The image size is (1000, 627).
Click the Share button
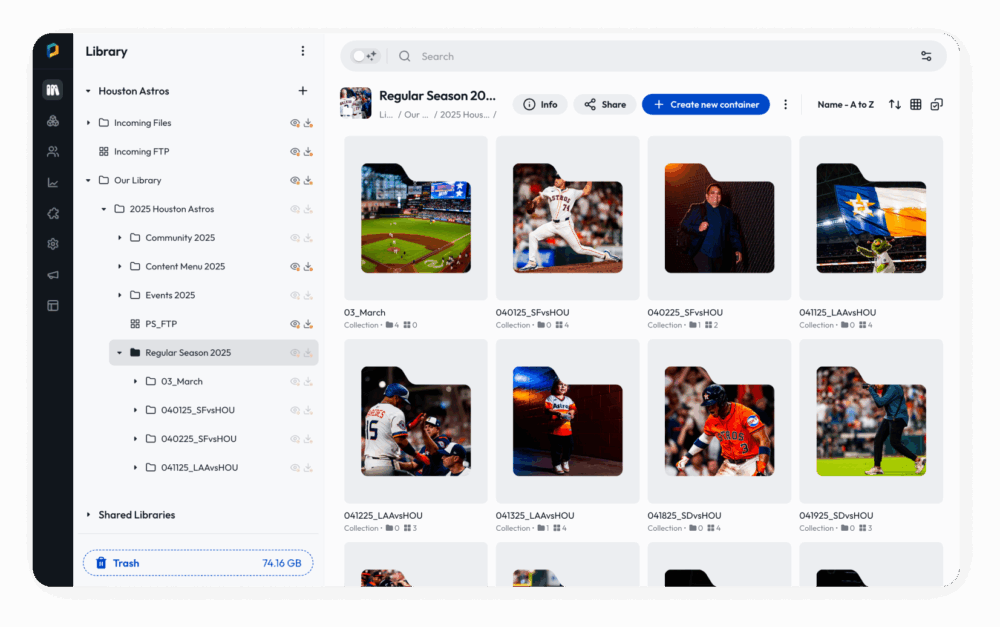coord(605,105)
